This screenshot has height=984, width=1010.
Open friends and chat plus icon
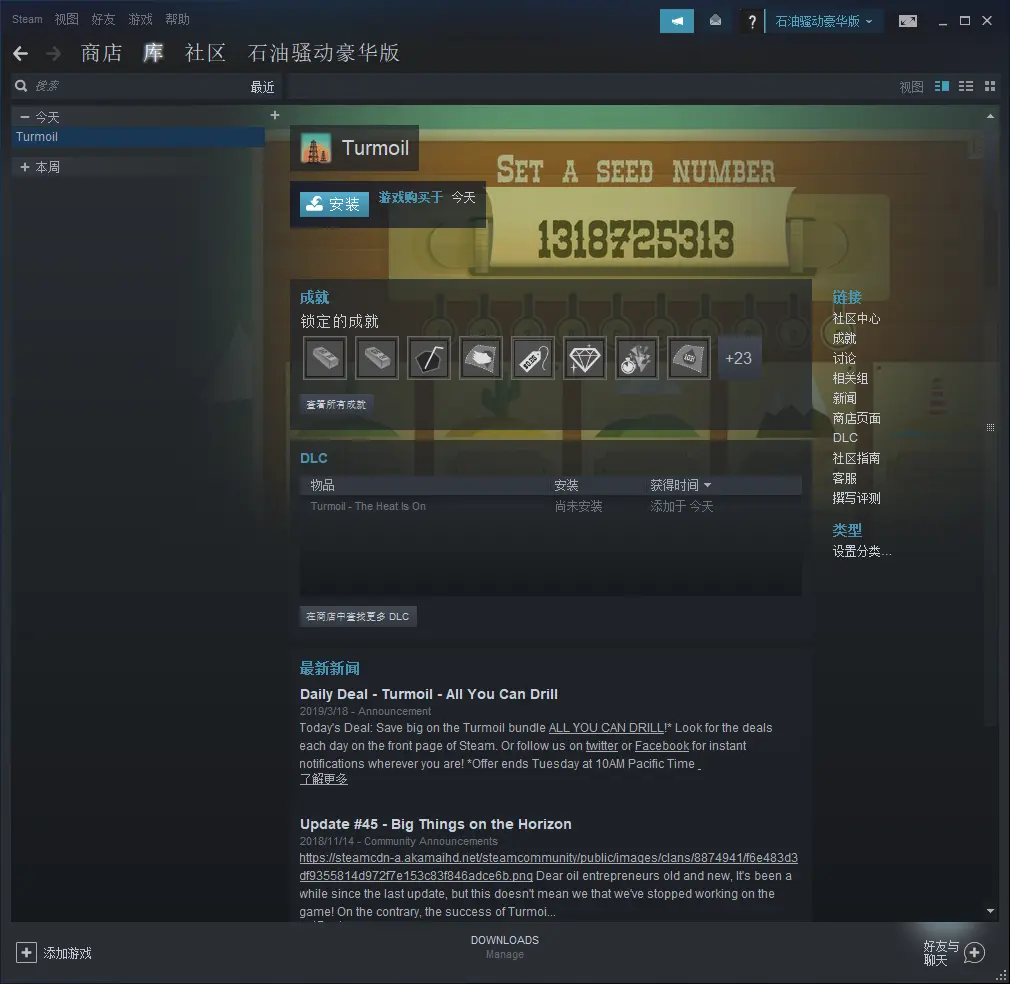click(x=974, y=952)
